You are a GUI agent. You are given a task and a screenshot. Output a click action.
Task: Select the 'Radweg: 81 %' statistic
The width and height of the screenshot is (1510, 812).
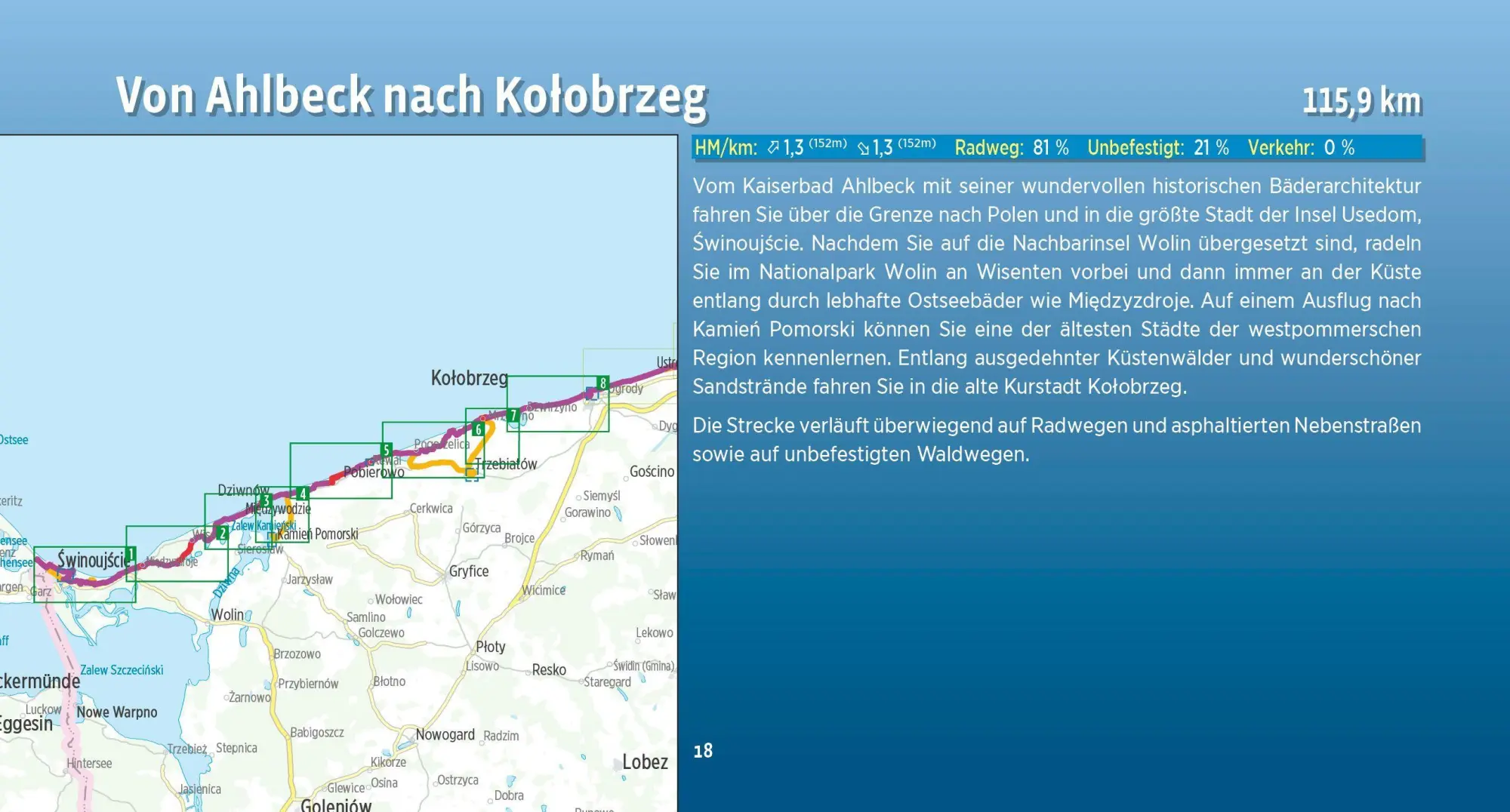coord(1012,147)
